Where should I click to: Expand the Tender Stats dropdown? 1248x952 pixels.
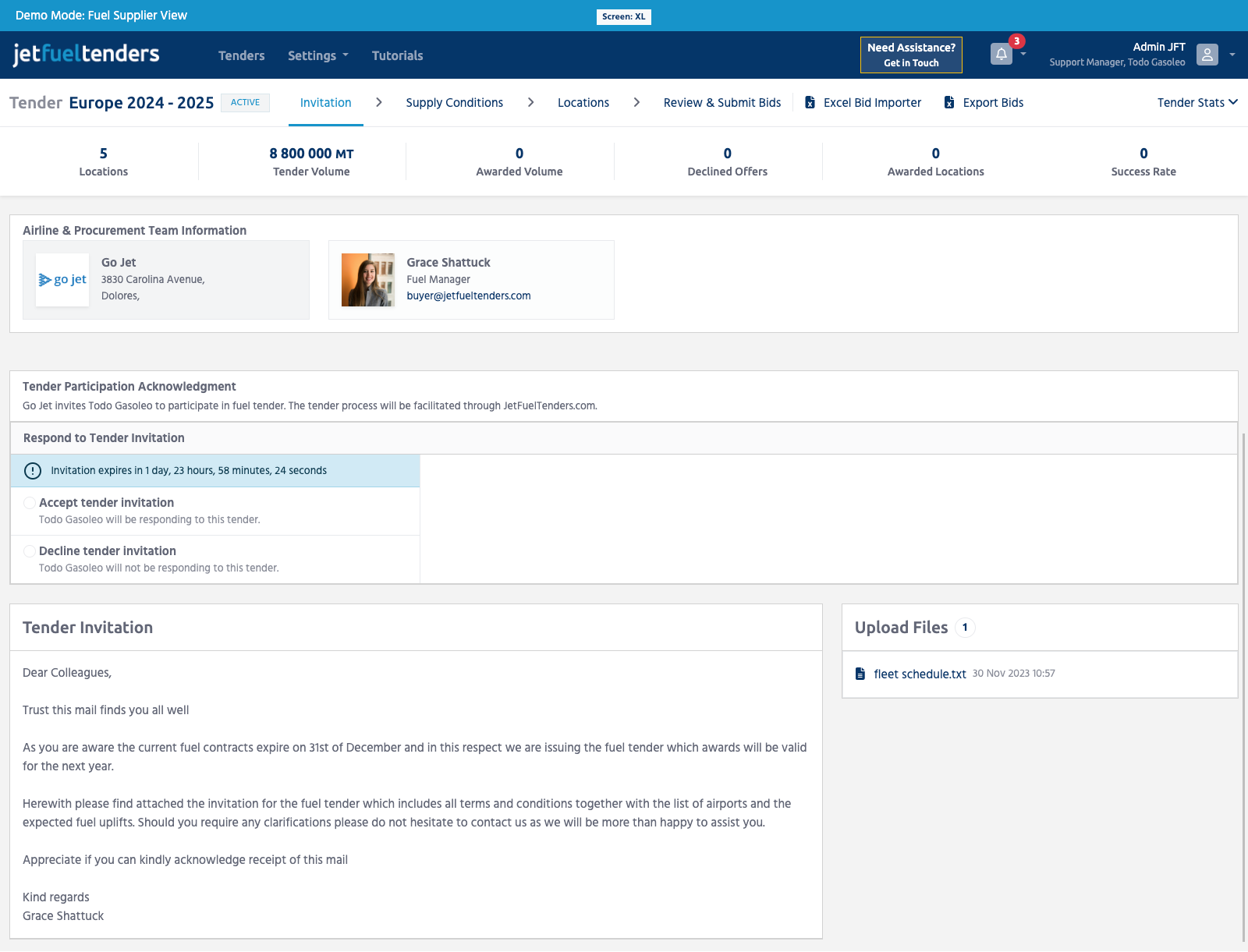coord(1197,103)
